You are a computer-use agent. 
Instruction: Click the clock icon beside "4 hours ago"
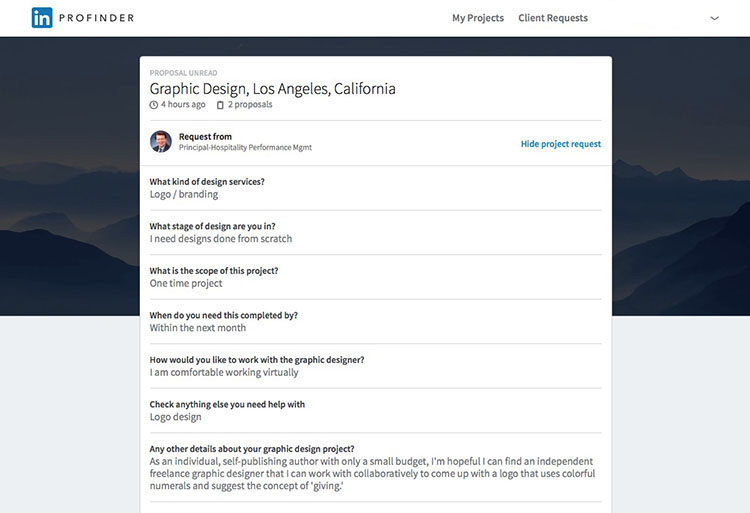(154, 105)
